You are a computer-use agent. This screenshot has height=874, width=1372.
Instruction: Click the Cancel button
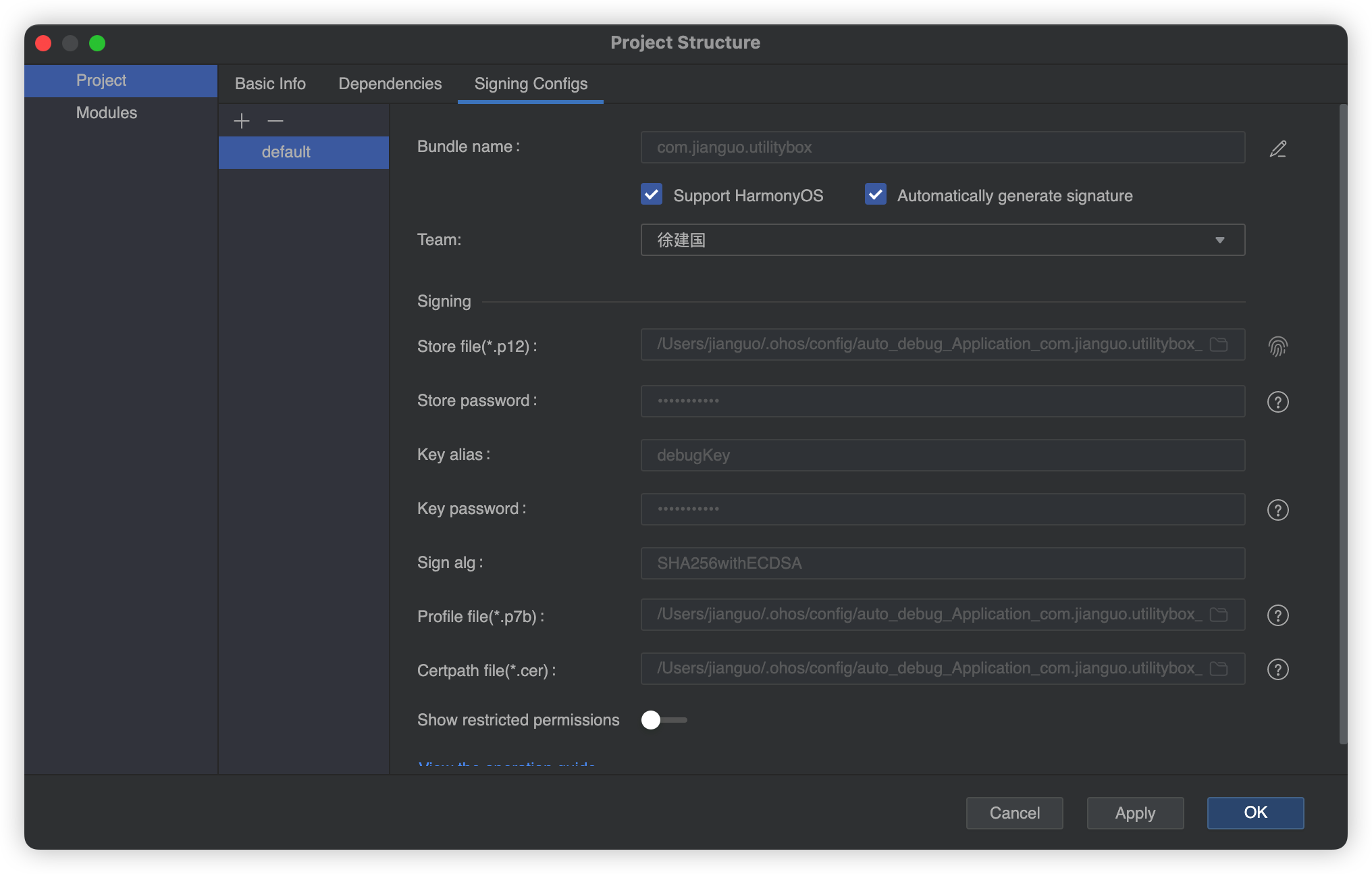(1013, 811)
